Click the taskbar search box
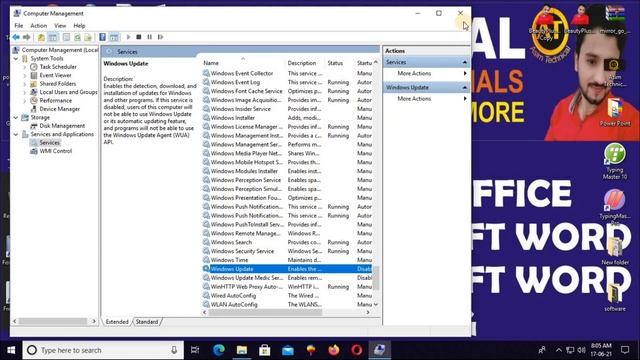Image resolution: width=640 pixels, height=360 pixels. point(103,350)
